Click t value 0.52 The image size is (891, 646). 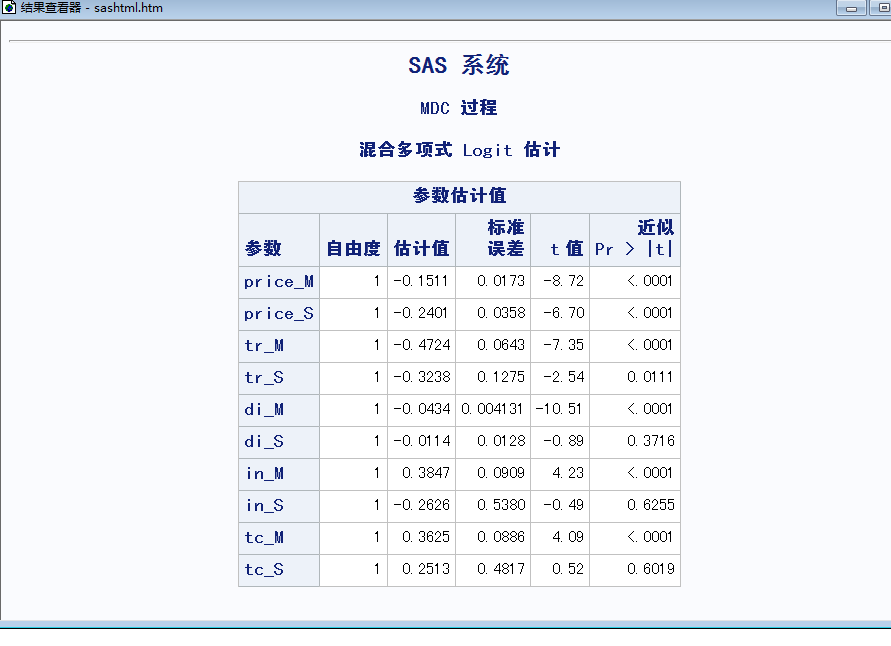point(568,569)
